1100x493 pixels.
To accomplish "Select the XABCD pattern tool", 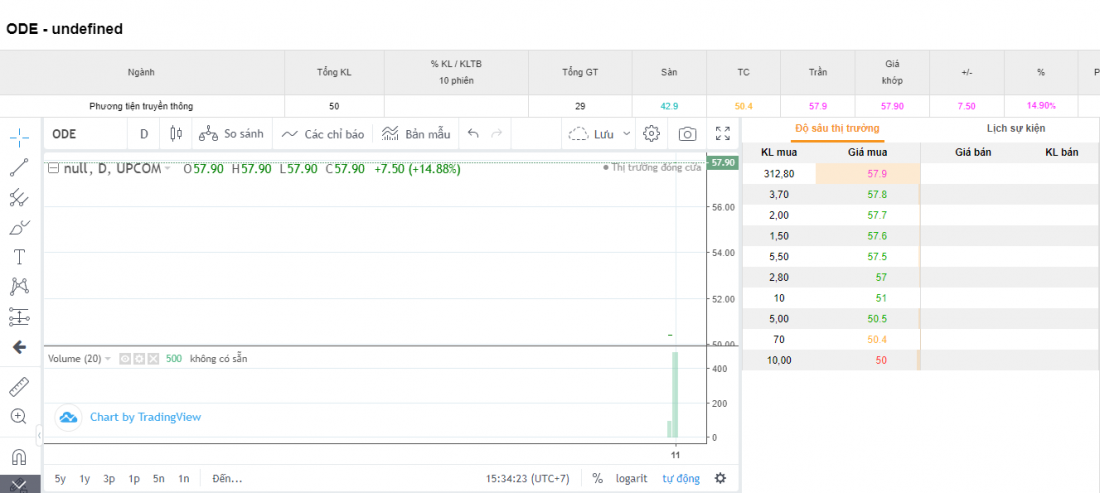I will pyautogui.click(x=20, y=287).
